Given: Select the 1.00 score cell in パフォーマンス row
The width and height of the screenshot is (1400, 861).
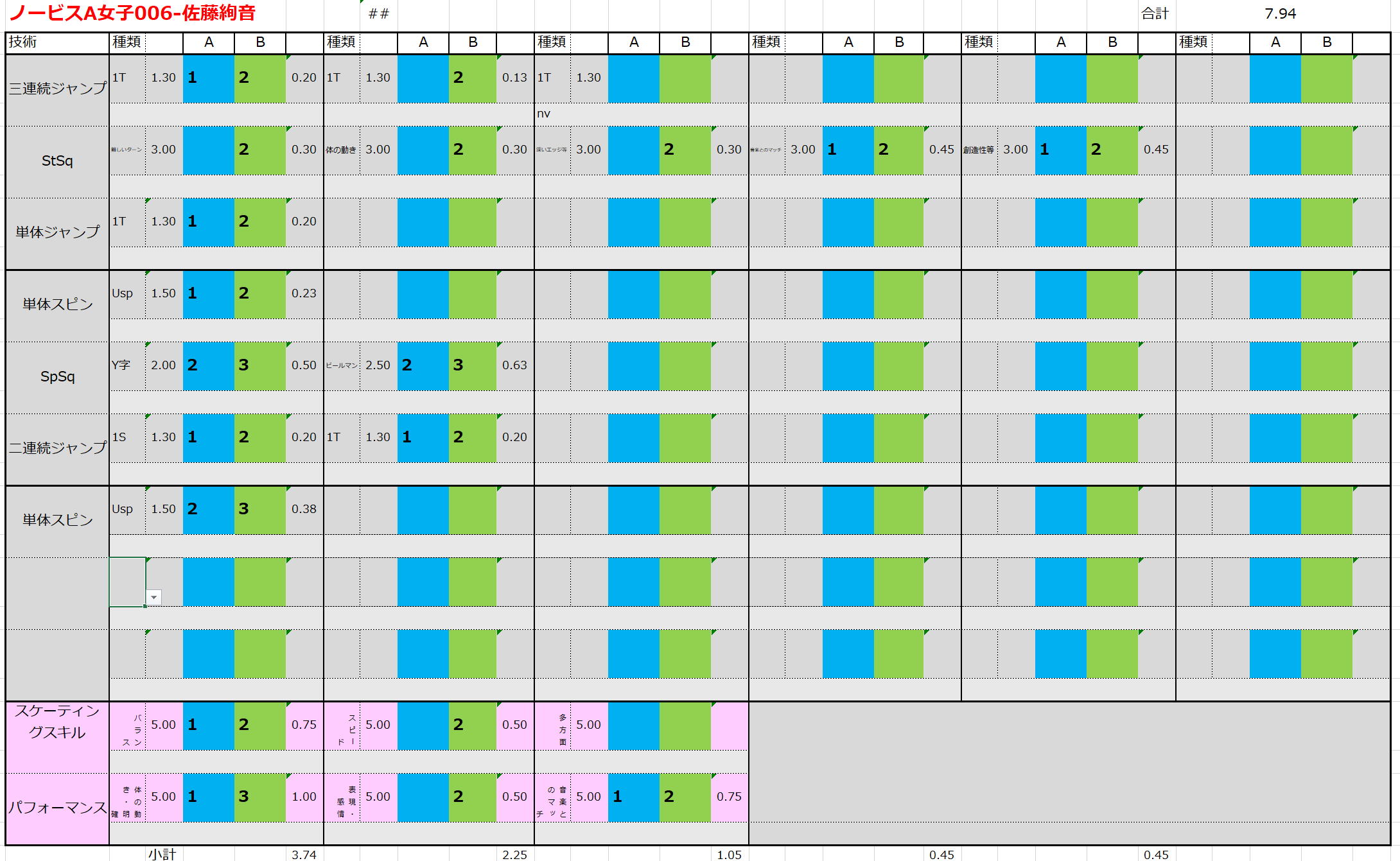Looking at the screenshot, I should point(304,797).
